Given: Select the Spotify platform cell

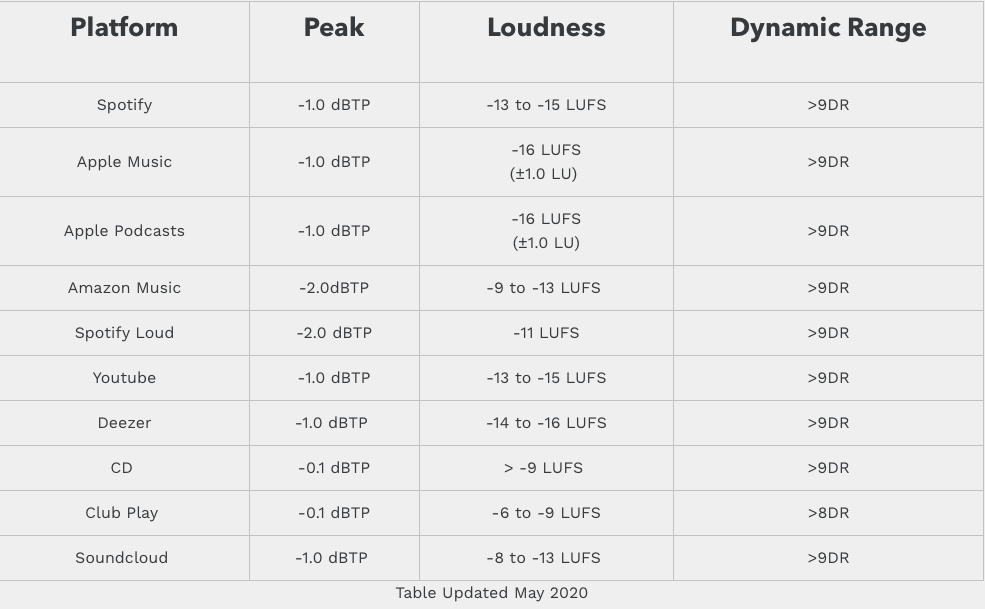Looking at the screenshot, I should pyautogui.click(x=124, y=105).
